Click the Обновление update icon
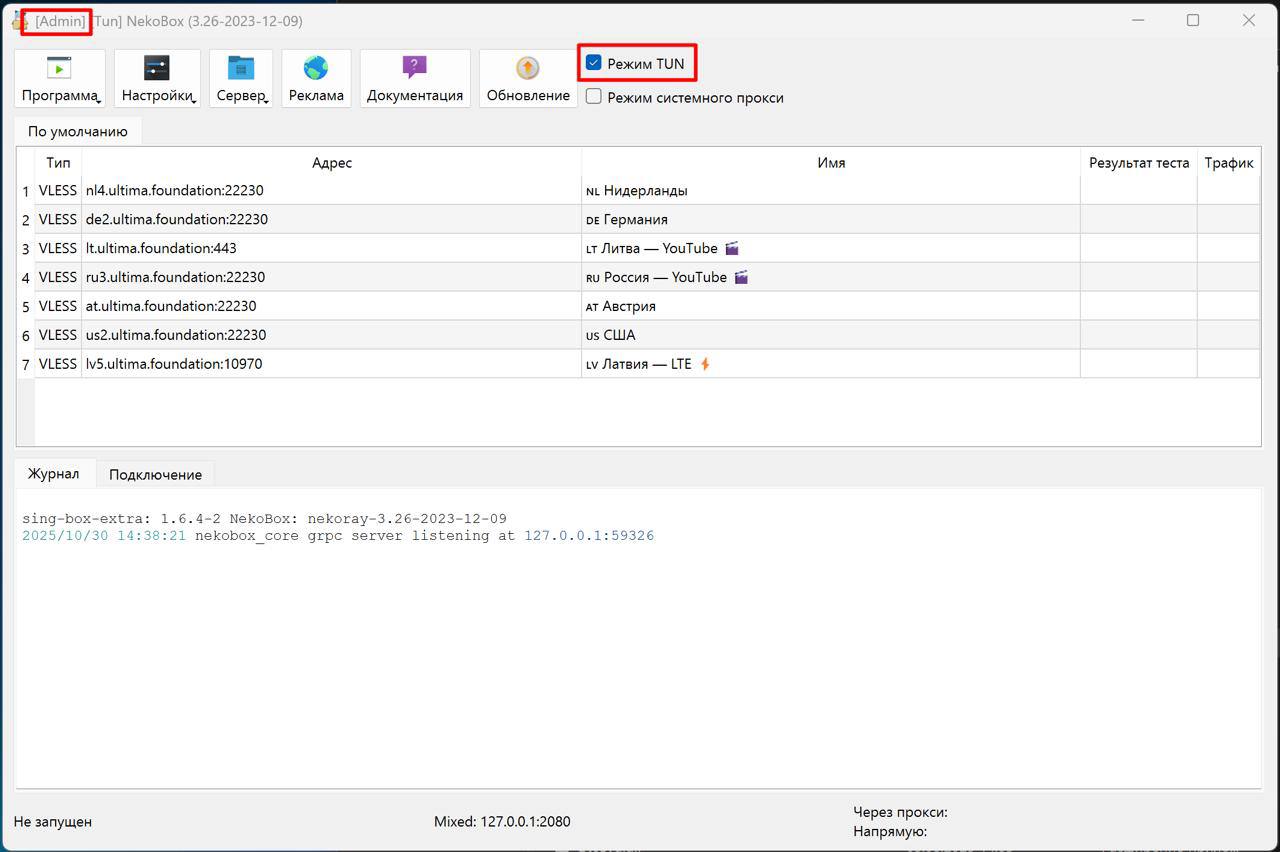The width and height of the screenshot is (1280, 852). [528, 68]
